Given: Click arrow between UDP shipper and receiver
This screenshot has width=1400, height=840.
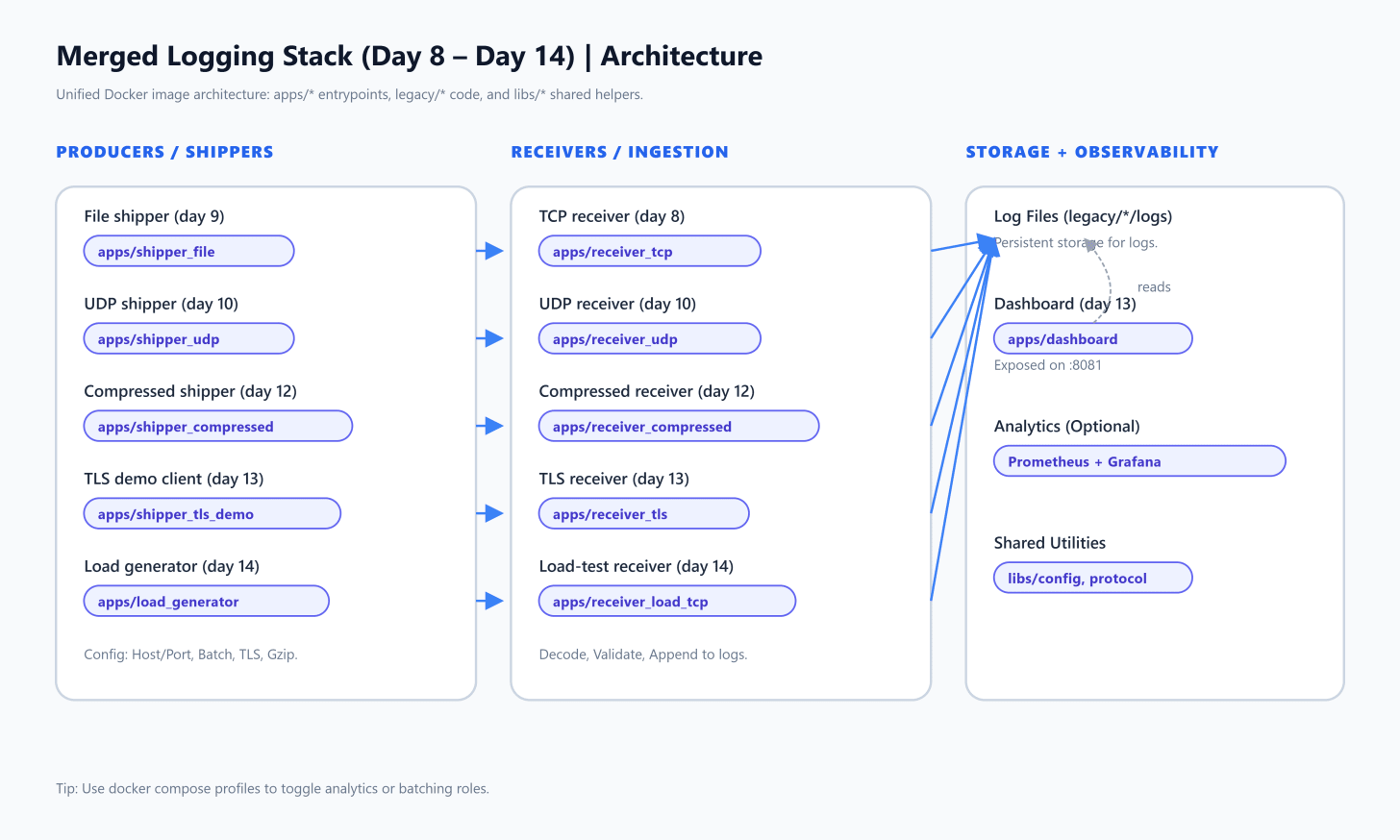Looking at the screenshot, I should click(x=490, y=338).
